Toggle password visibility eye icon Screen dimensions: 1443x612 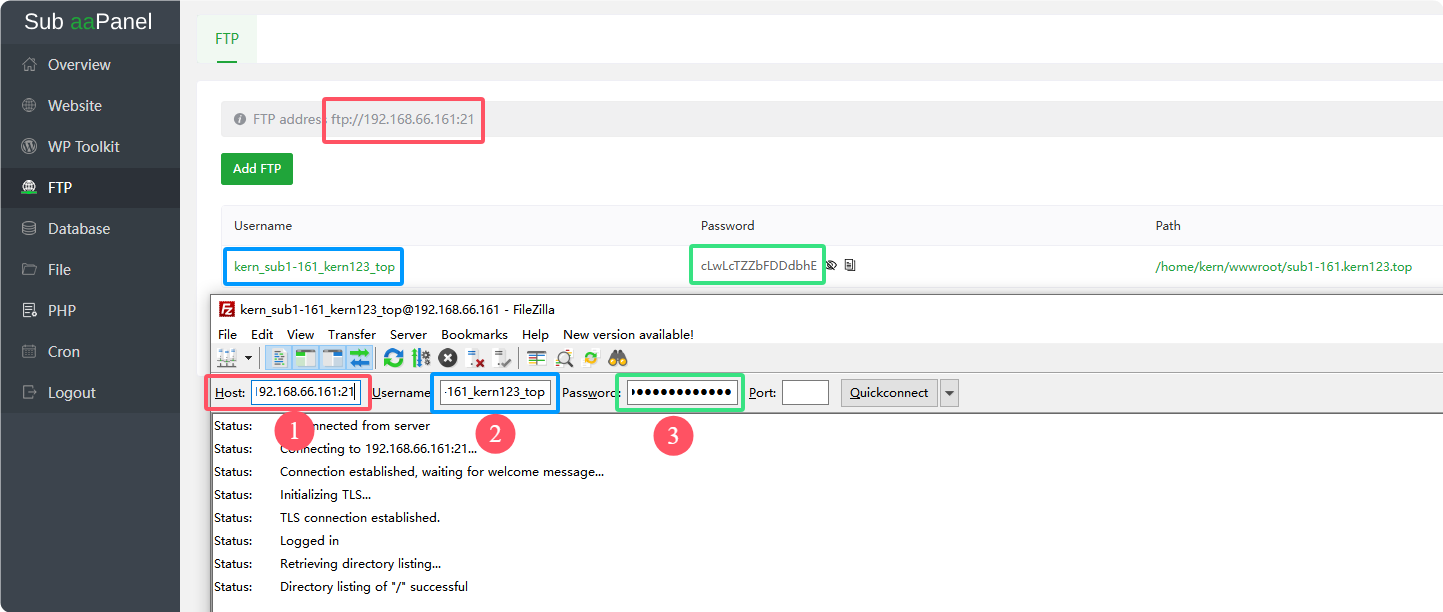[831, 266]
